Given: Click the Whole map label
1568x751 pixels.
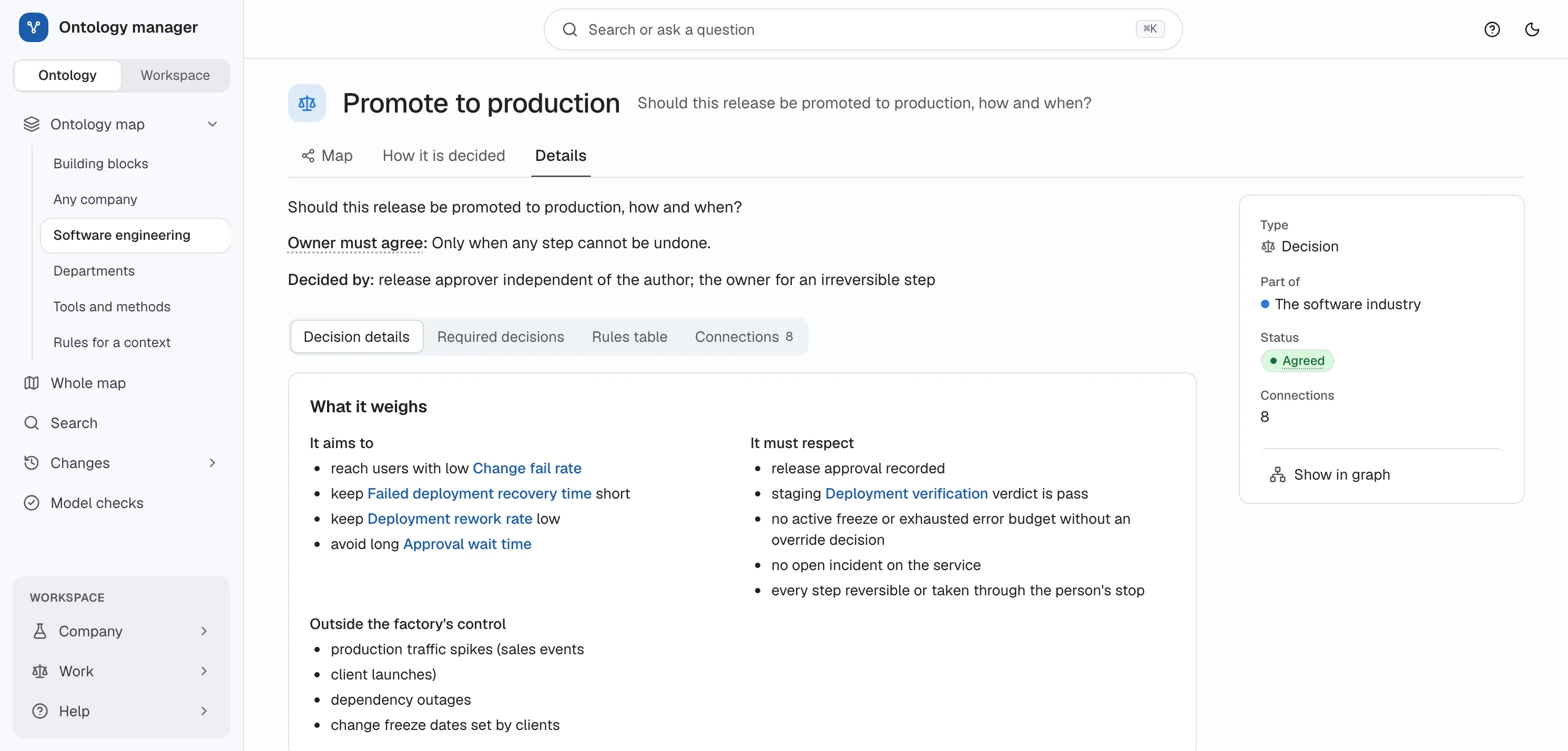Looking at the screenshot, I should [x=88, y=383].
